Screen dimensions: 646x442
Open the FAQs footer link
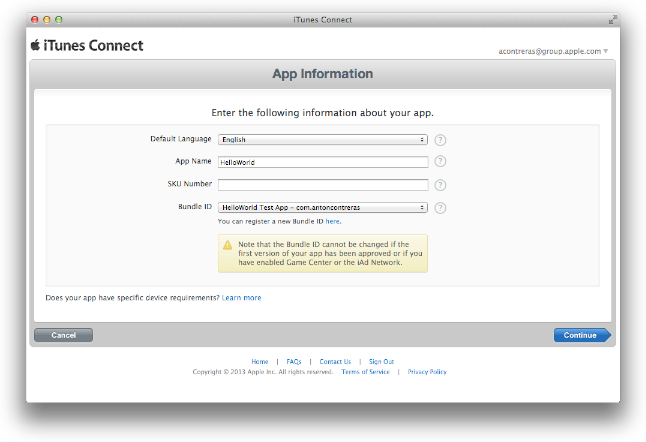294,361
